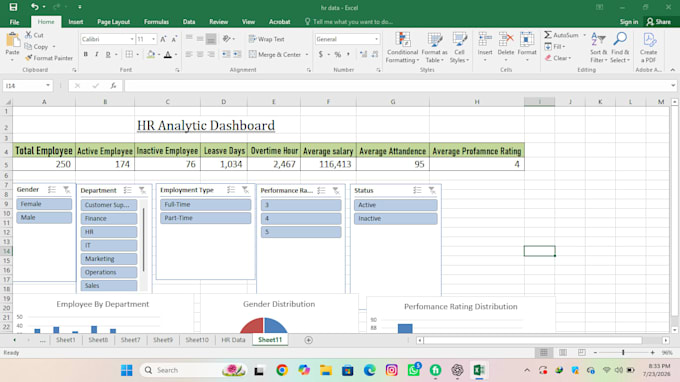Click the insert function fx icon
Image resolution: width=680 pixels, height=382 pixels.
pyautogui.click(x=113, y=86)
